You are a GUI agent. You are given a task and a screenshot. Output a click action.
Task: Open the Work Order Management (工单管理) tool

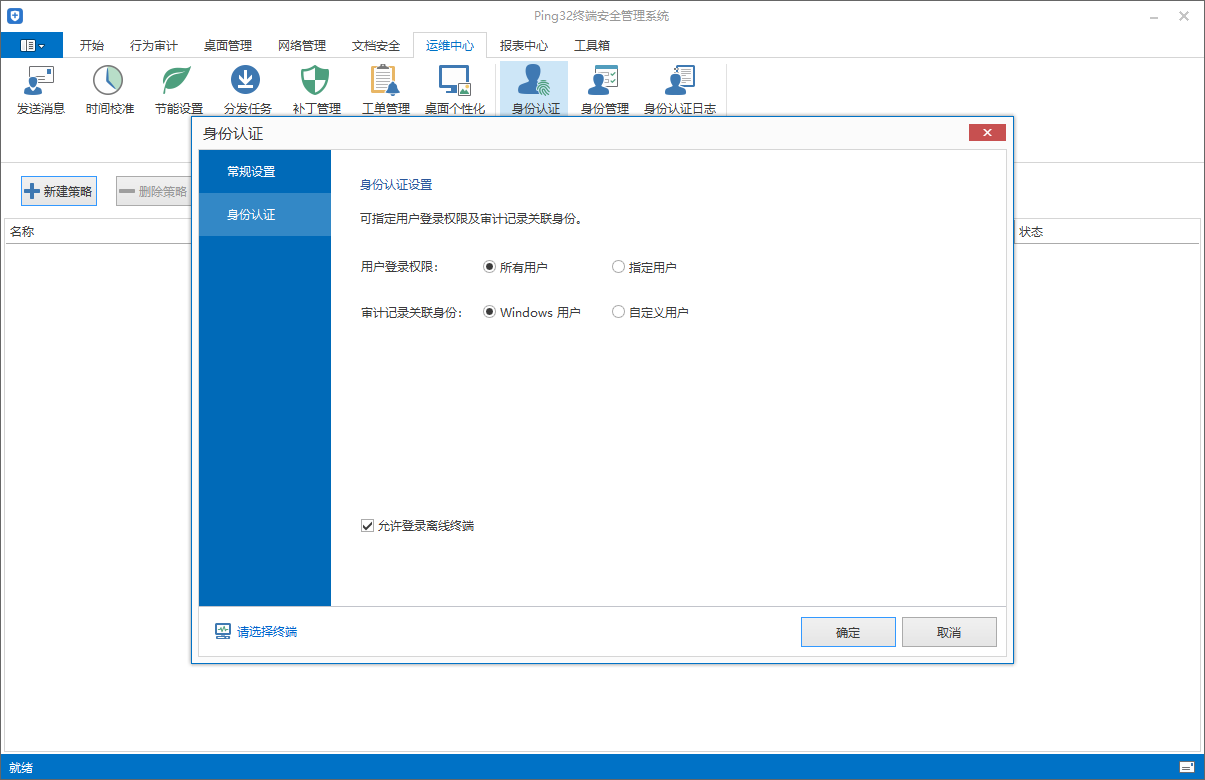pos(385,90)
